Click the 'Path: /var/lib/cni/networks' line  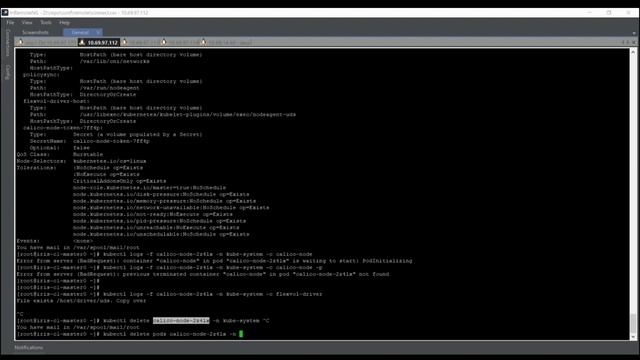[90, 61]
